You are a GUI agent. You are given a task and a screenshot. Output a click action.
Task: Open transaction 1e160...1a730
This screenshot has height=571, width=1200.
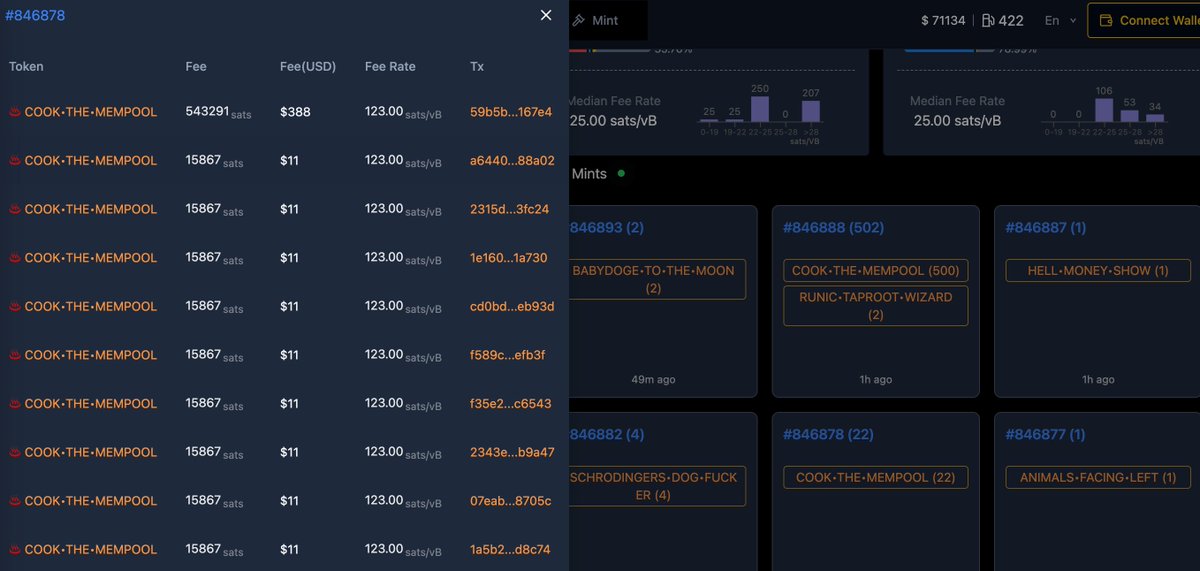tap(509, 257)
